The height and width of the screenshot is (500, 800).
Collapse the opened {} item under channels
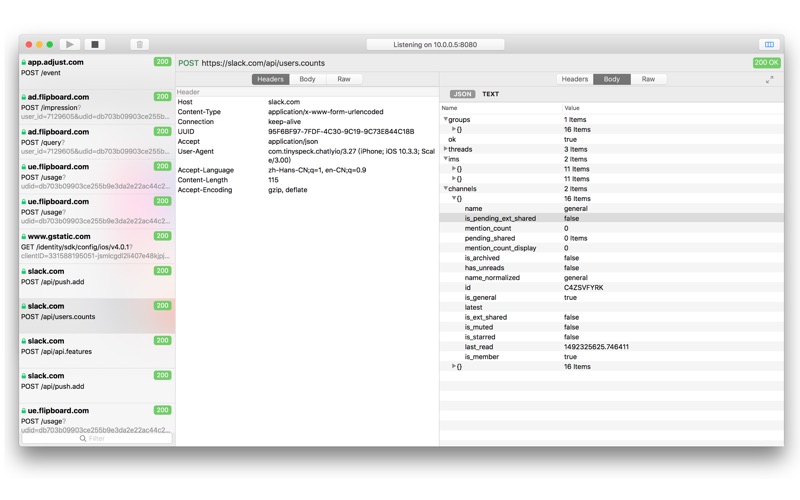pos(454,198)
